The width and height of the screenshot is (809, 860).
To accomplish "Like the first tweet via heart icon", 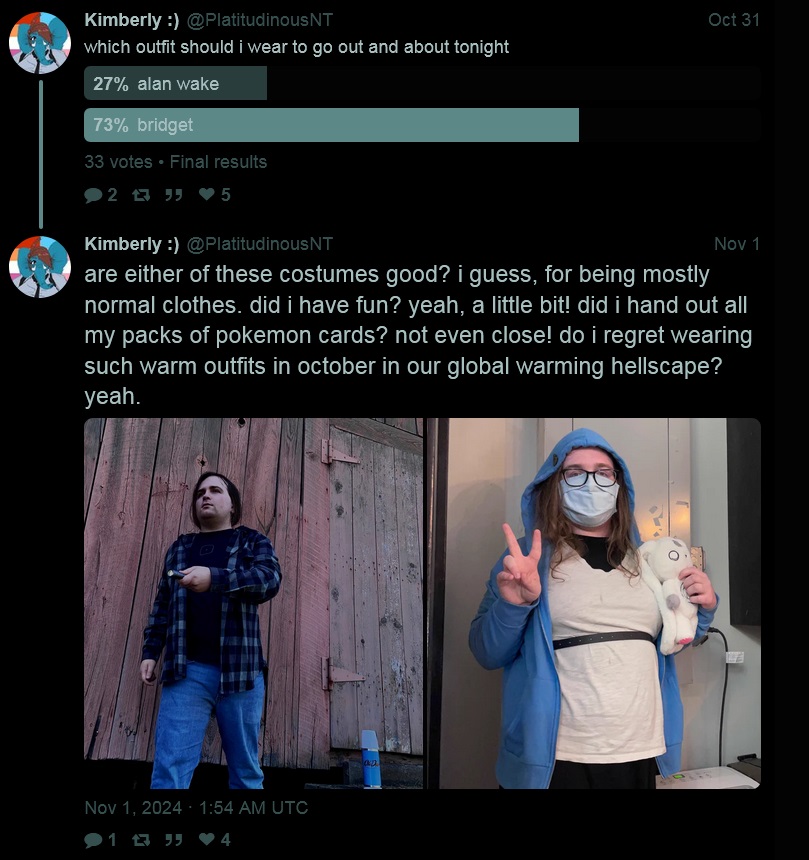I will coord(207,194).
